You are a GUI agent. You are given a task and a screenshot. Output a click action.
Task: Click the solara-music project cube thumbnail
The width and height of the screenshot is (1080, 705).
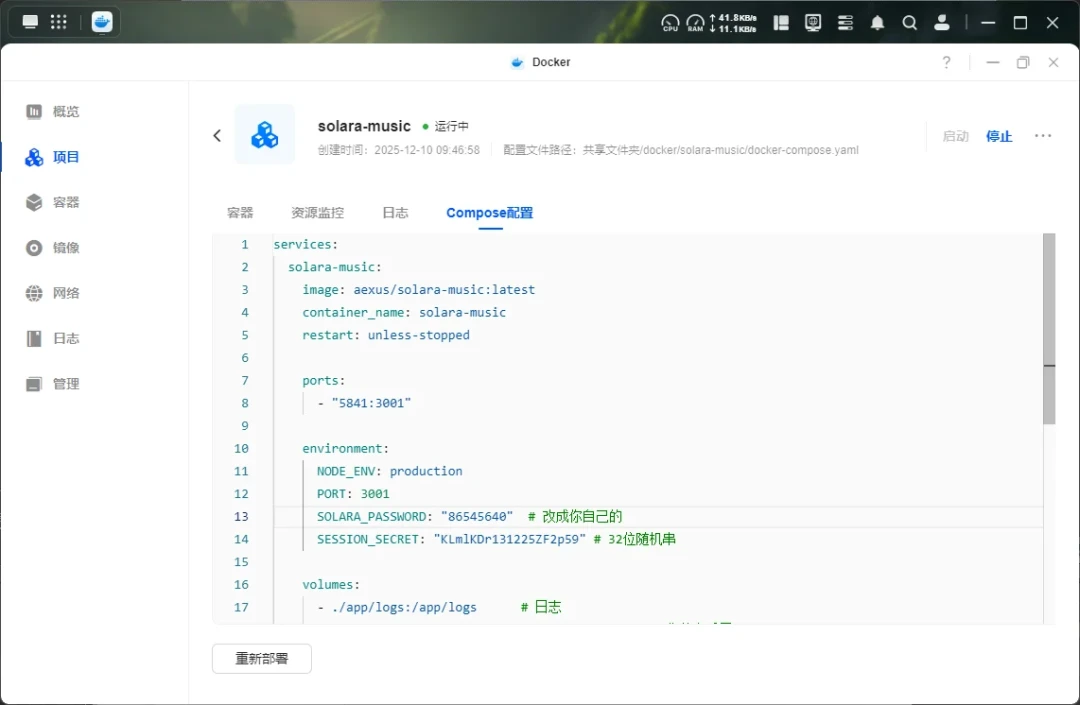pos(264,134)
